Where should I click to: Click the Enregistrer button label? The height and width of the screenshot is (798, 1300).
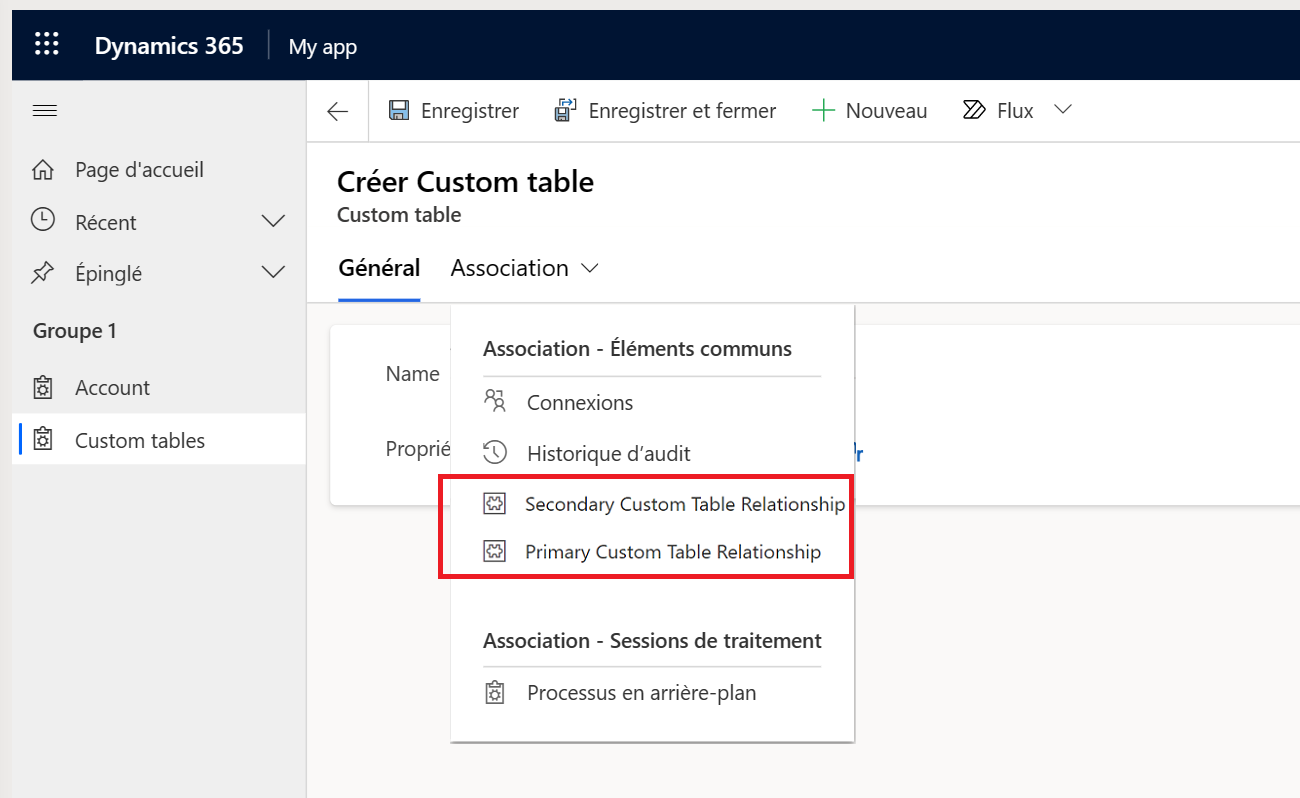(470, 111)
